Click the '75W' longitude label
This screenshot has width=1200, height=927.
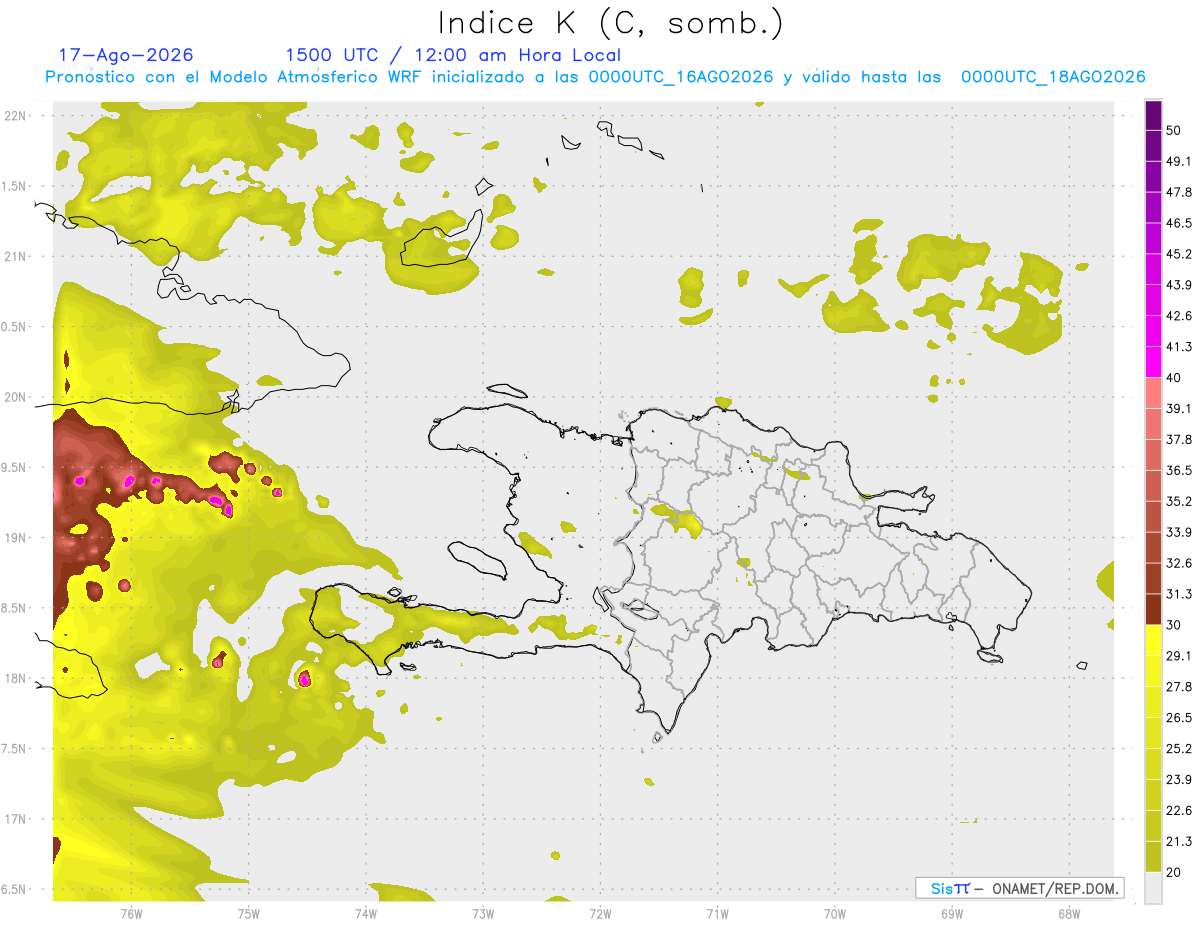pyautogui.click(x=249, y=914)
